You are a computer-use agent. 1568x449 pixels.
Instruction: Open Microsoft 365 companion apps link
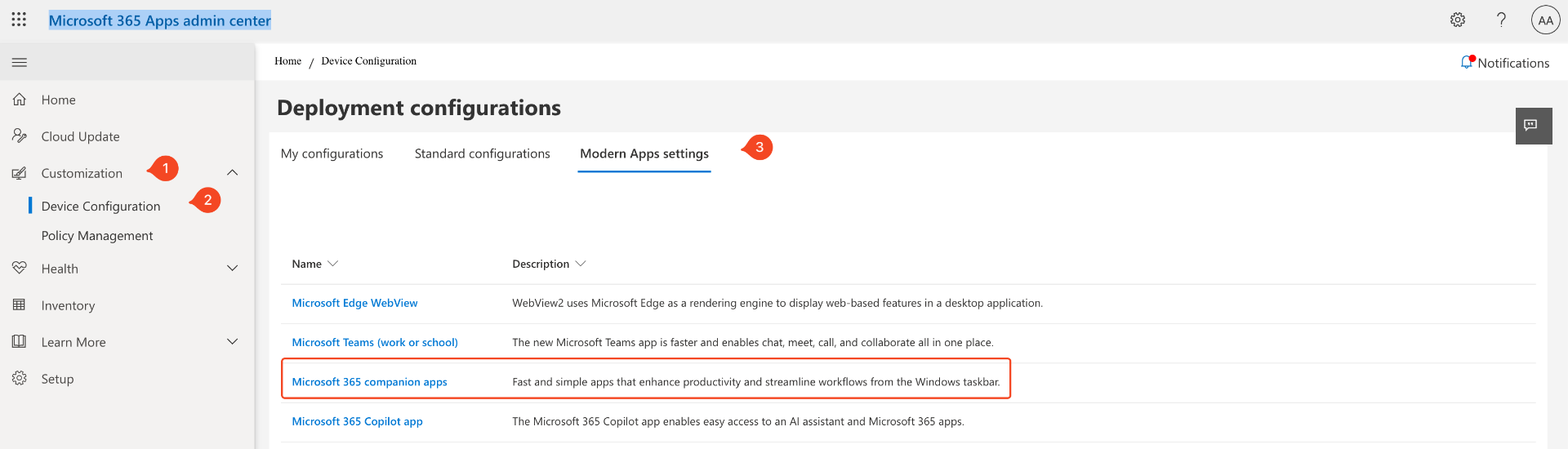[369, 382]
